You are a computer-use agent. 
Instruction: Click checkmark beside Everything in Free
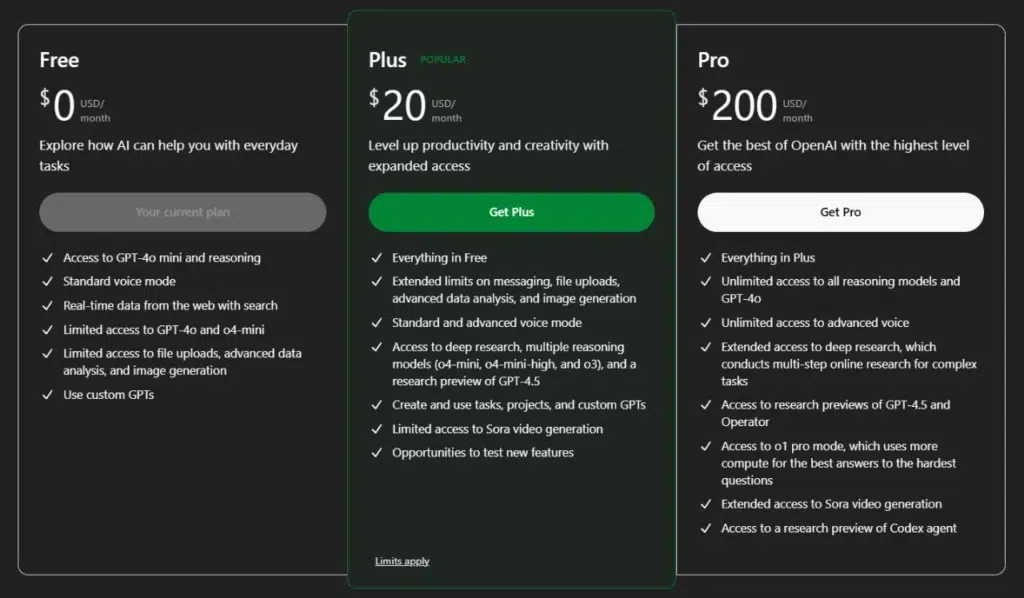[x=377, y=258]
